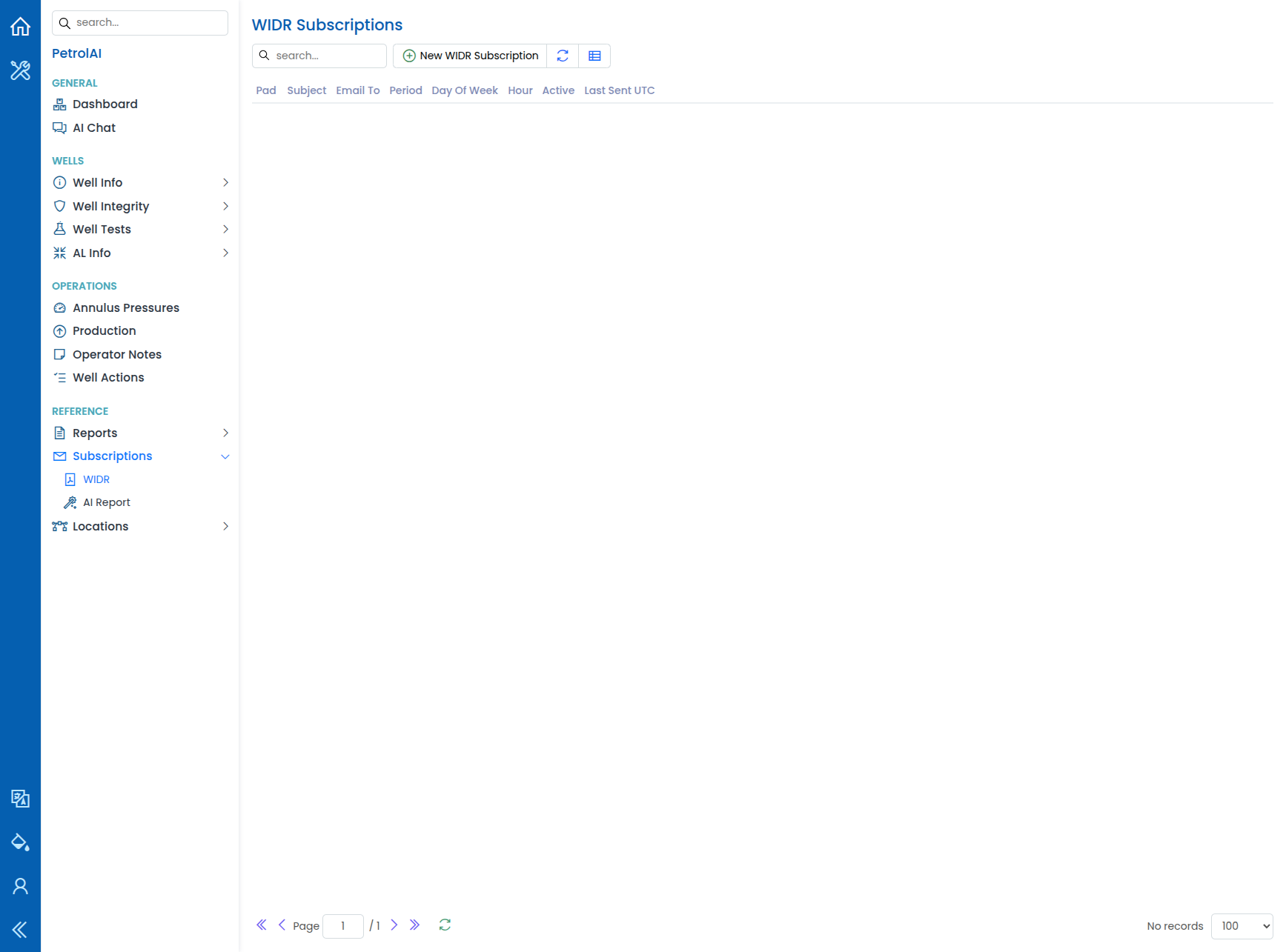This screenshot has height=952, width=1286.
Task: Expand the Well Info menu
Action: [141, 183]
